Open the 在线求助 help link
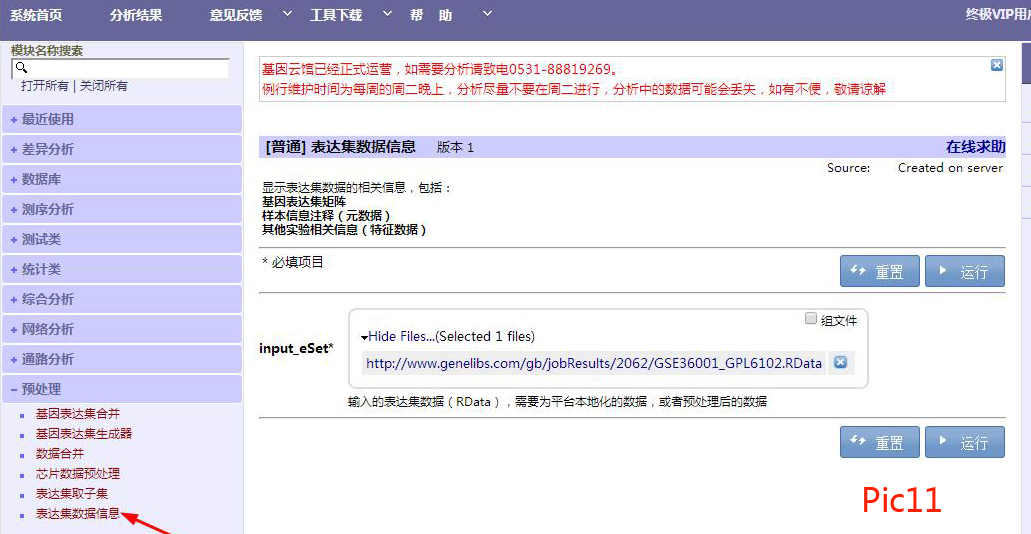 (975, 147)
